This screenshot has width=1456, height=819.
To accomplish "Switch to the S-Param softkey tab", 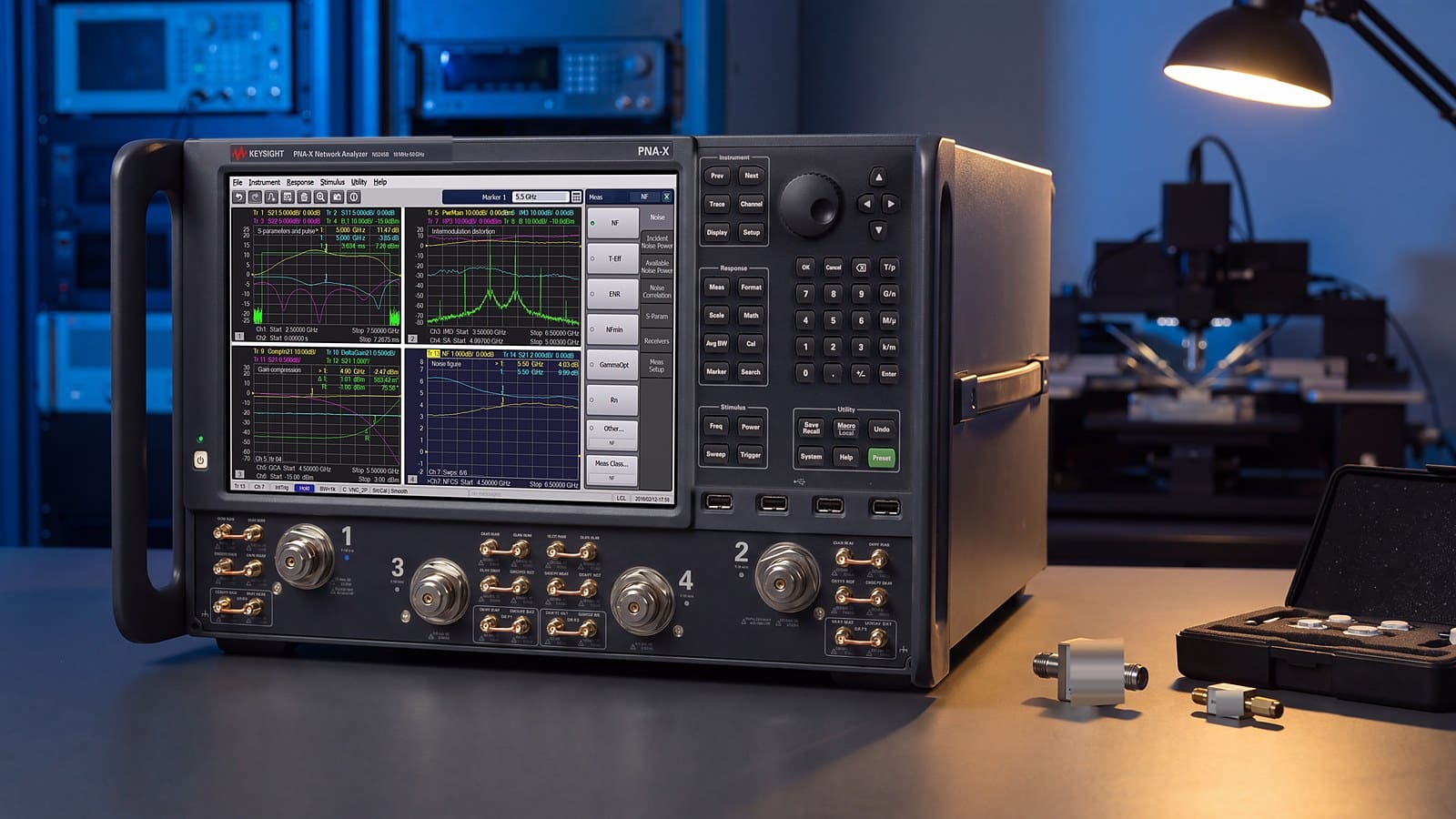I will [x=657, y=316].
